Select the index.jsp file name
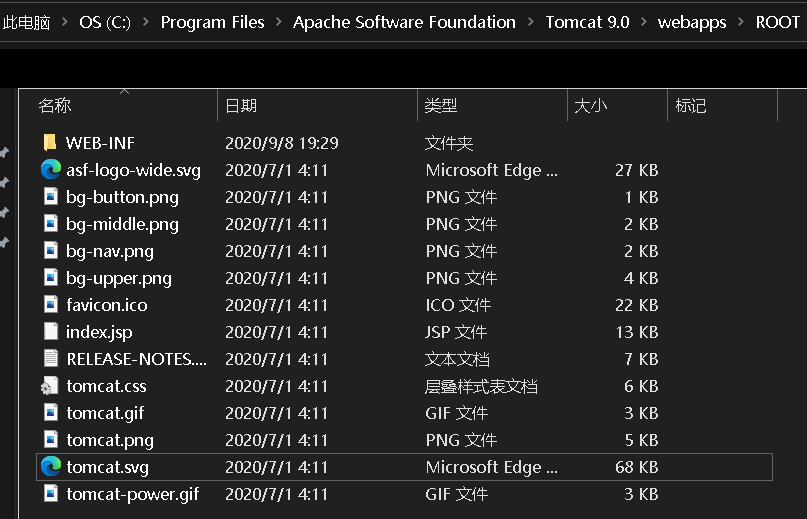The height and width of the screenshot is (519, 807). coord(99,332)
